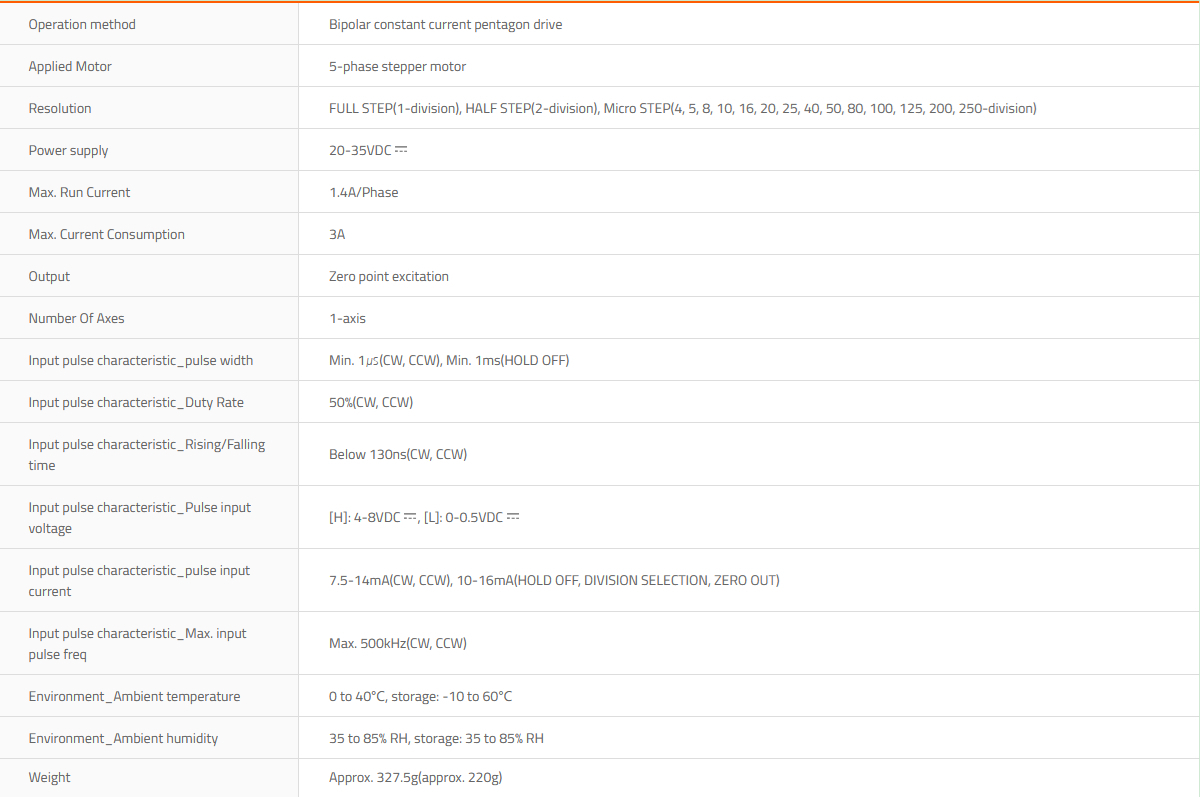Click the "Operation method" row label
This screenshot has width=1200, height=797.
82,24
